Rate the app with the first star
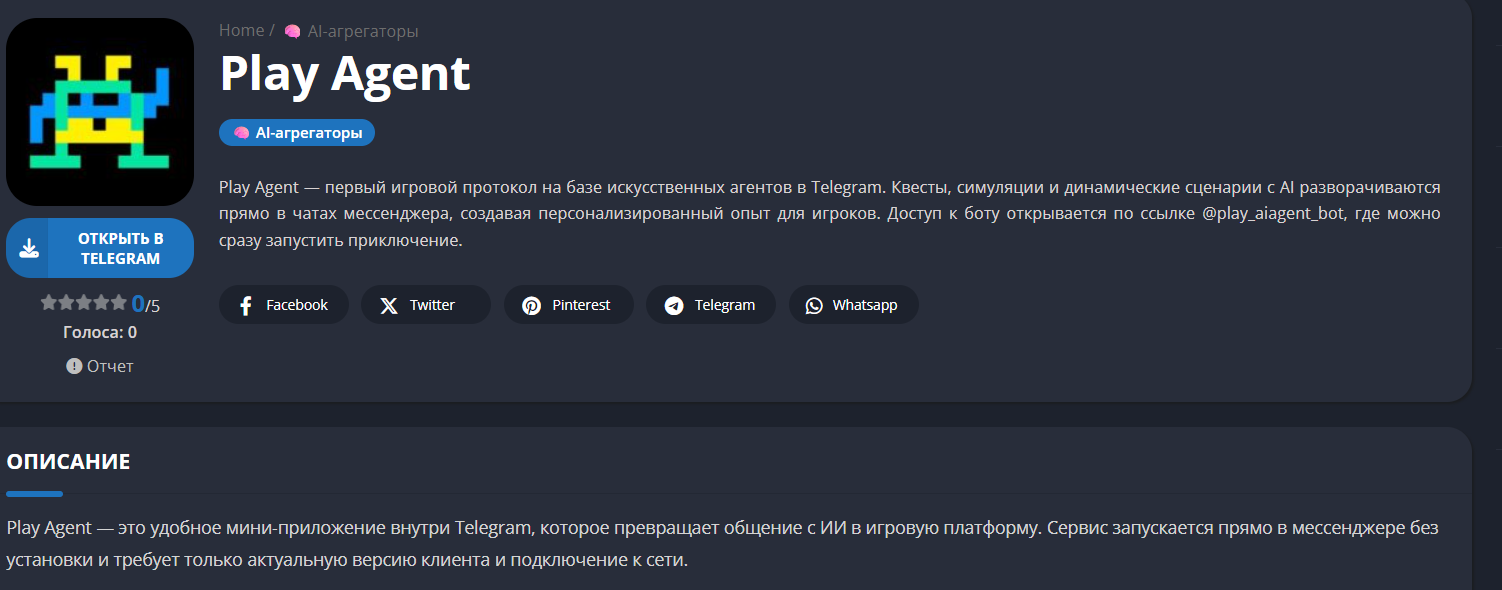Viewport: 1502px width, 590px height. point(49,302)
